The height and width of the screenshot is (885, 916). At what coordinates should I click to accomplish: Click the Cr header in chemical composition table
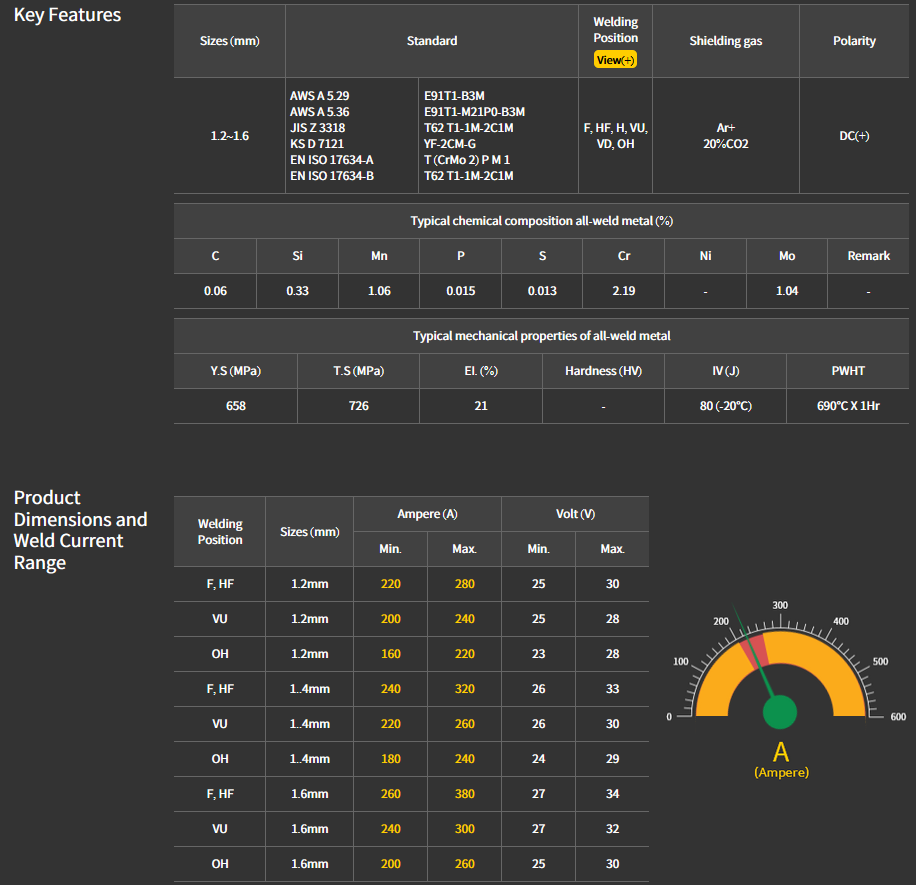tap(624, 256)
